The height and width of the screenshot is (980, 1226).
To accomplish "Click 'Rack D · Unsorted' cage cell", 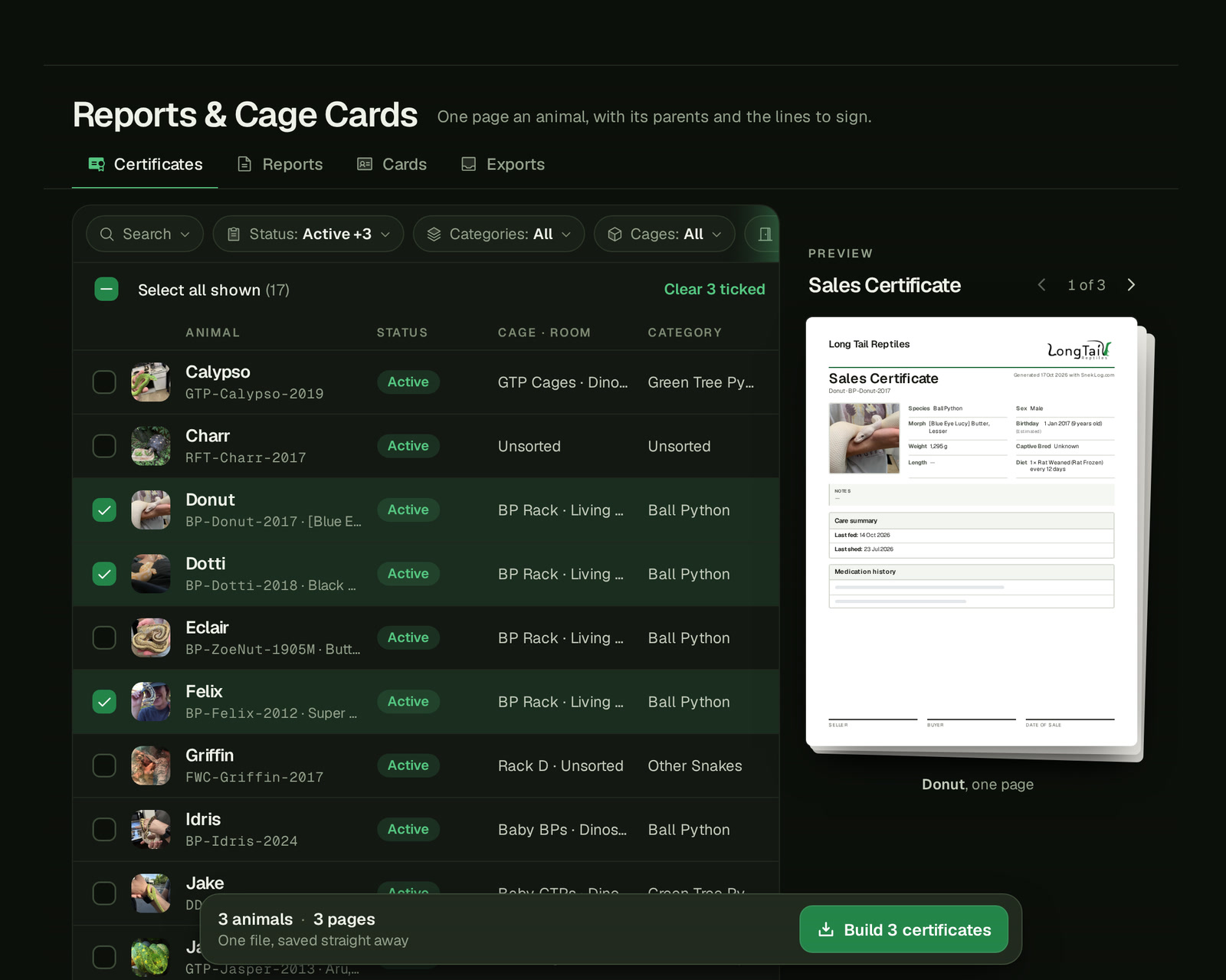I will click(561, 766).
